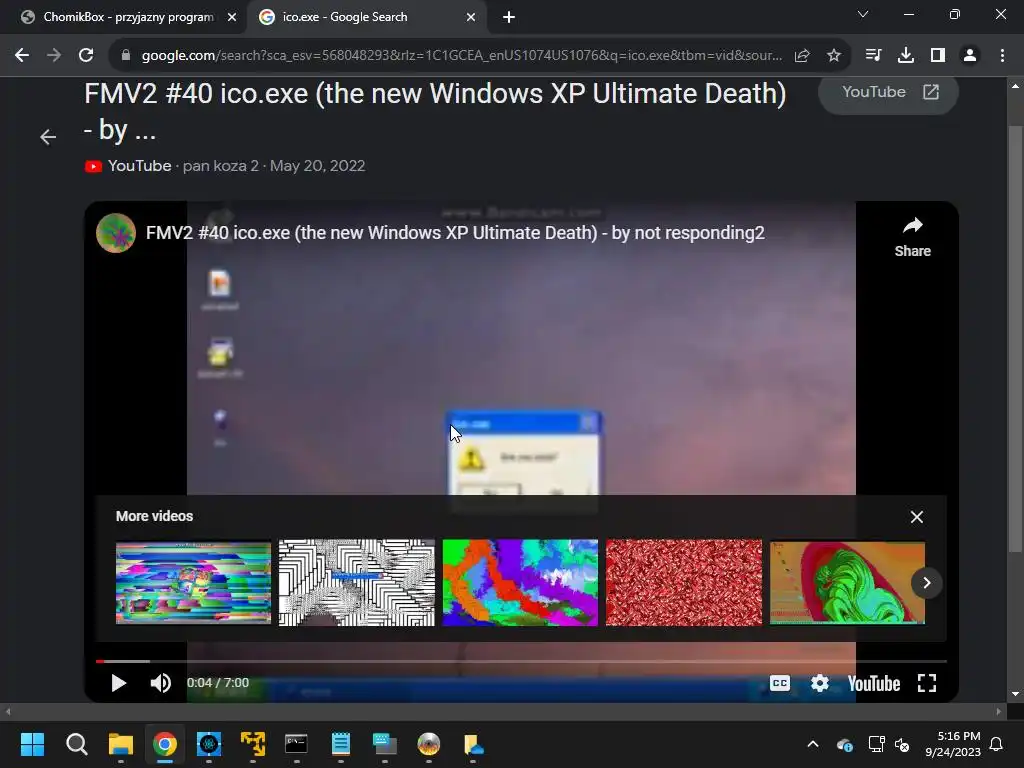Open the clock showing 5:16 PM

click(953, 744)
